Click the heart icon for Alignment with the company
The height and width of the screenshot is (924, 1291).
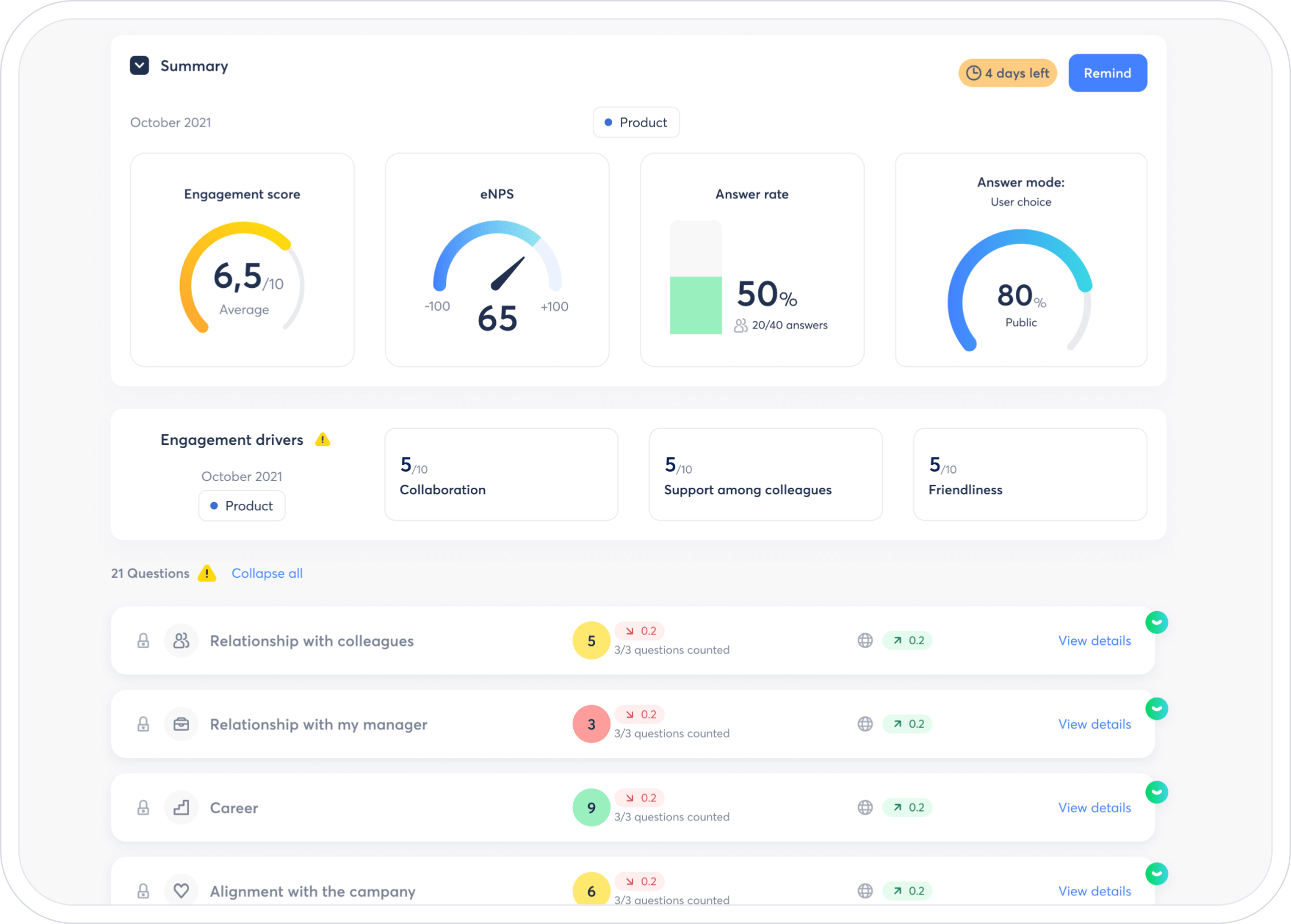181,891
